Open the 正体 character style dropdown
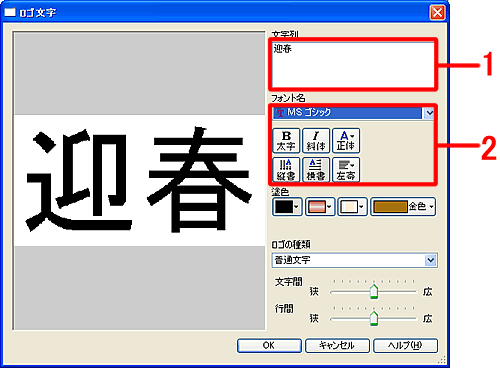 [346, 141]
